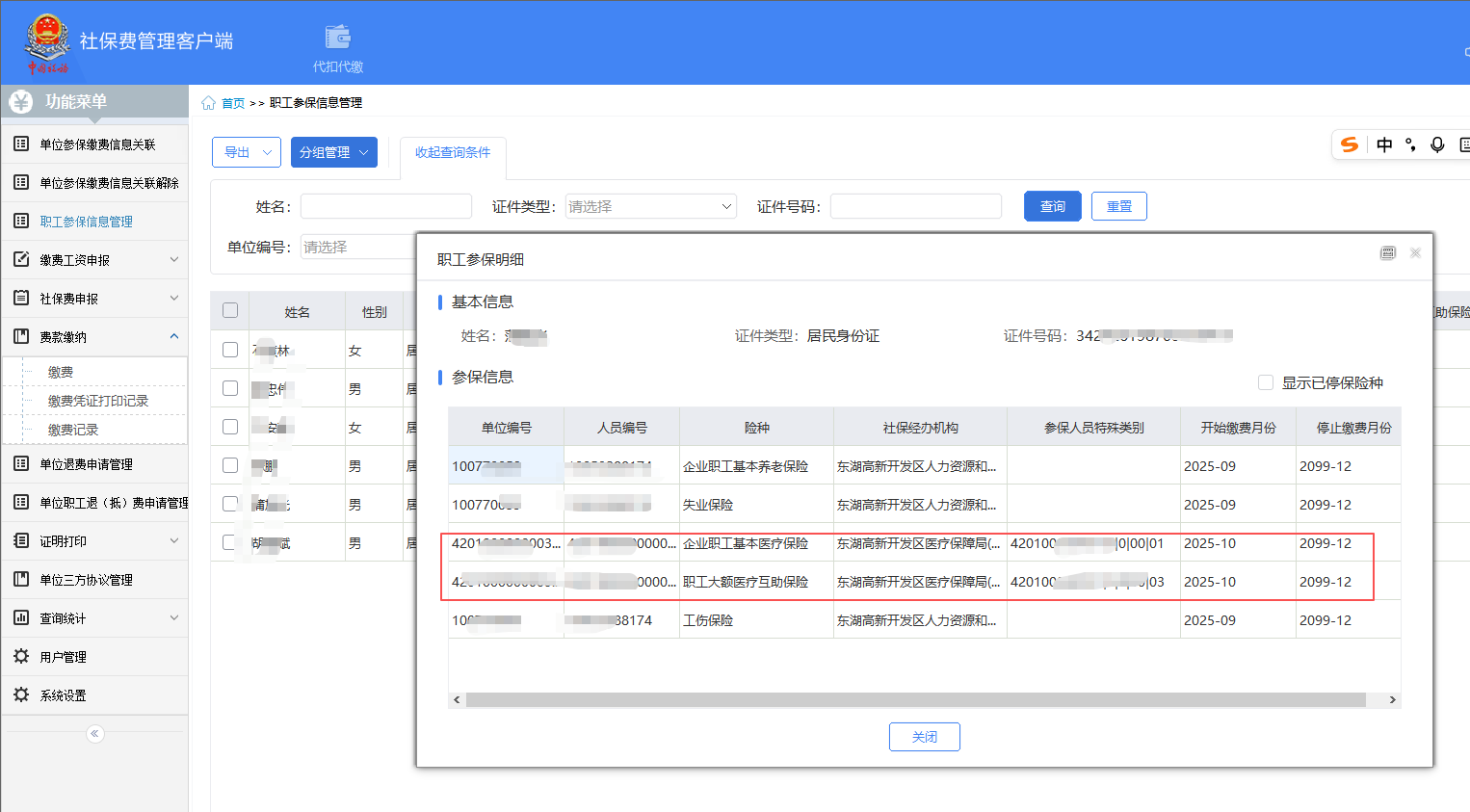Check the sixth employee row checkbox

[230, 542]
